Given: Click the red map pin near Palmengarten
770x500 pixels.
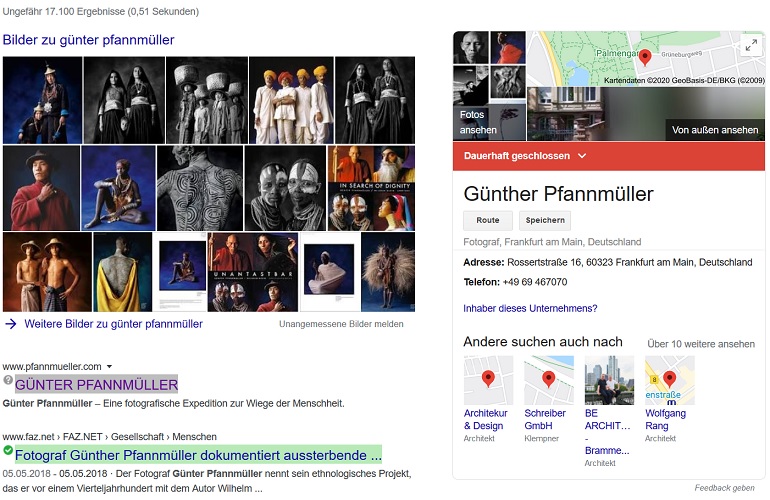Looking at the screenshot, I should [645, 57].
